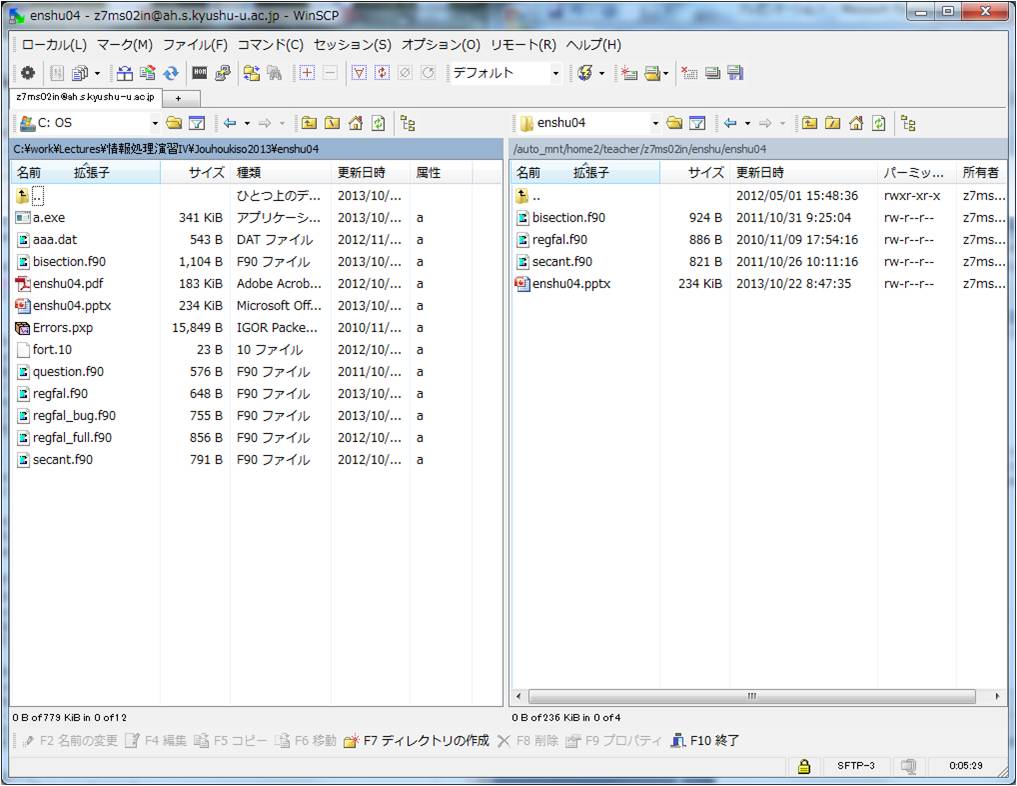Open Preferences via the gear icon
The height and width of the screenshot is (786, 1017).
click(28, 73)
